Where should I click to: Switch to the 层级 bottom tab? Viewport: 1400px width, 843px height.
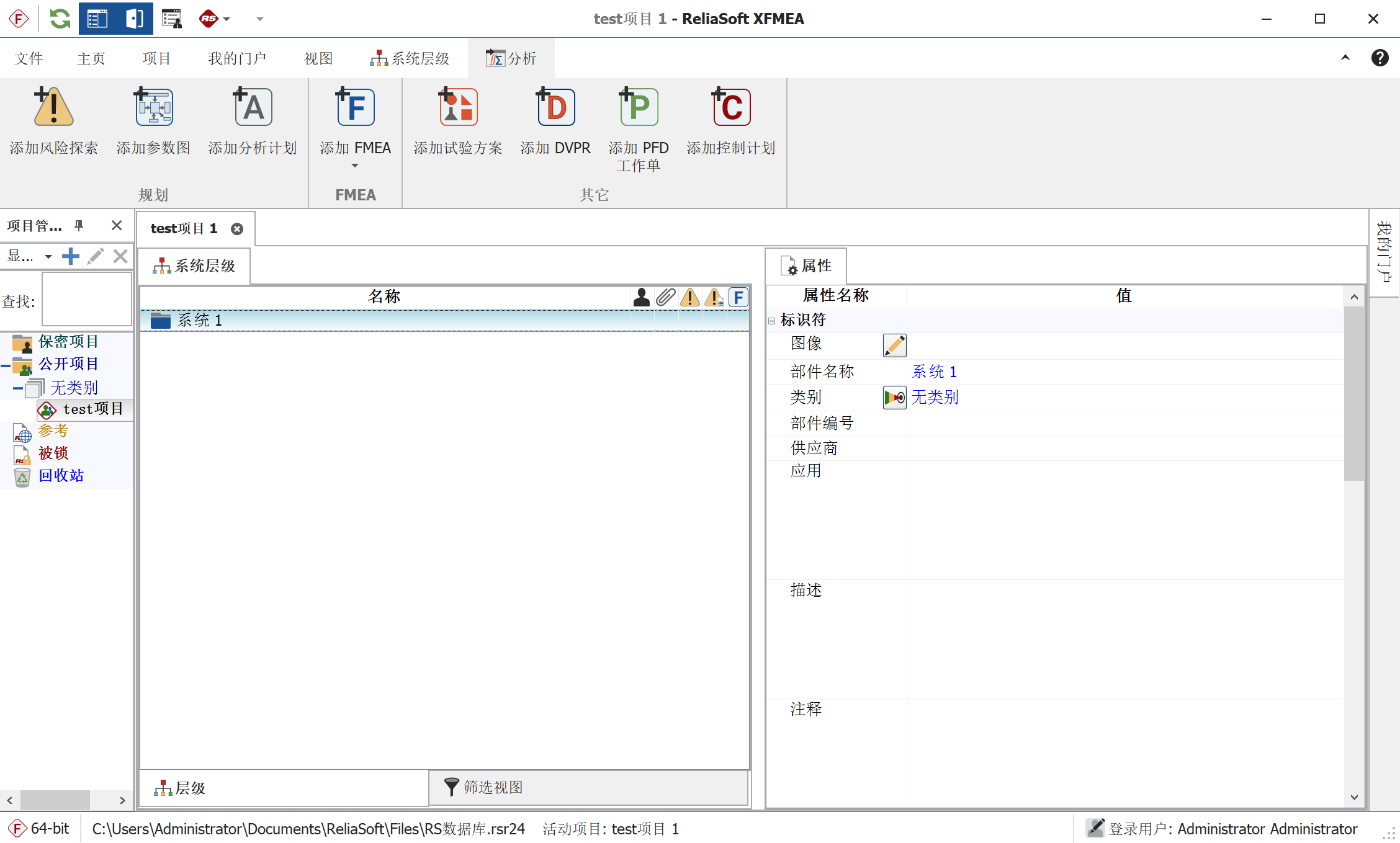(284, 788)
